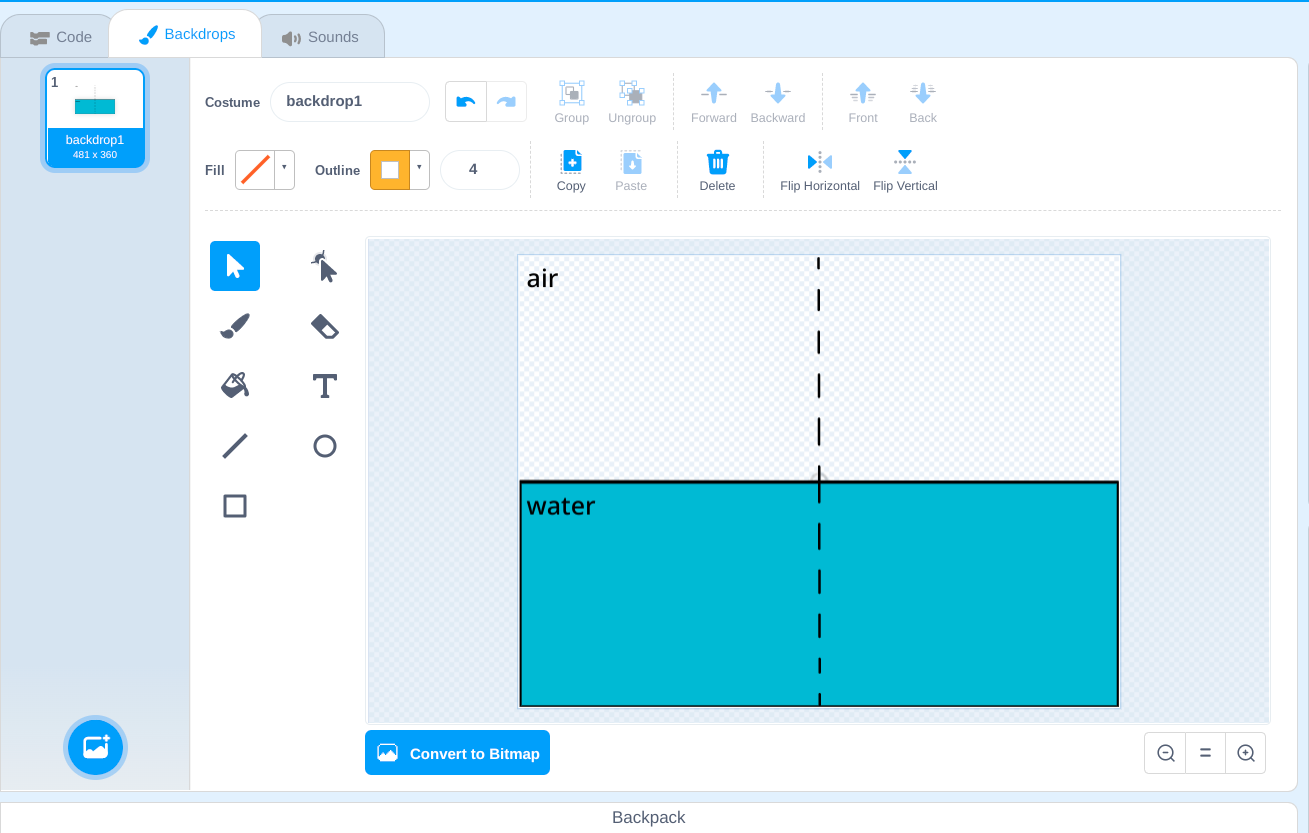The height and width of the screenshot is (833, 1309).
Task: Move selection Backward one layer
Action: 778,103
